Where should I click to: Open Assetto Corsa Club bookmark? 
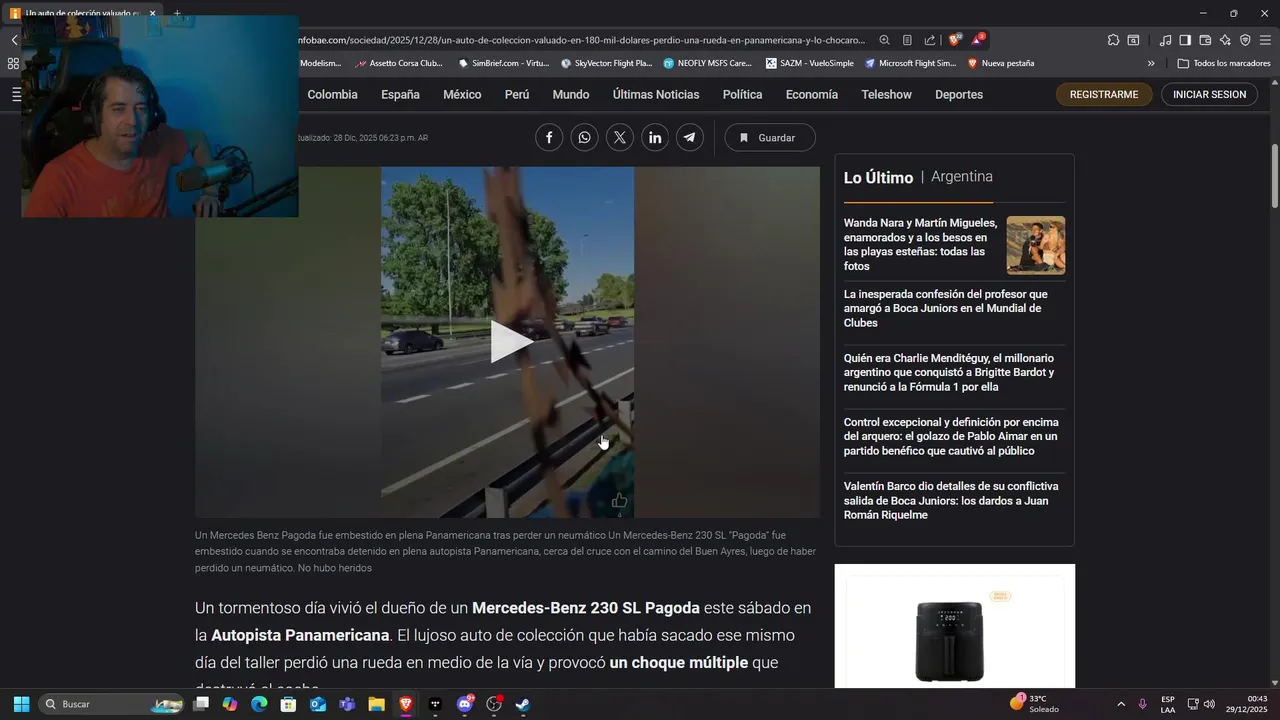pyautogui.click(x=399, y=63)
